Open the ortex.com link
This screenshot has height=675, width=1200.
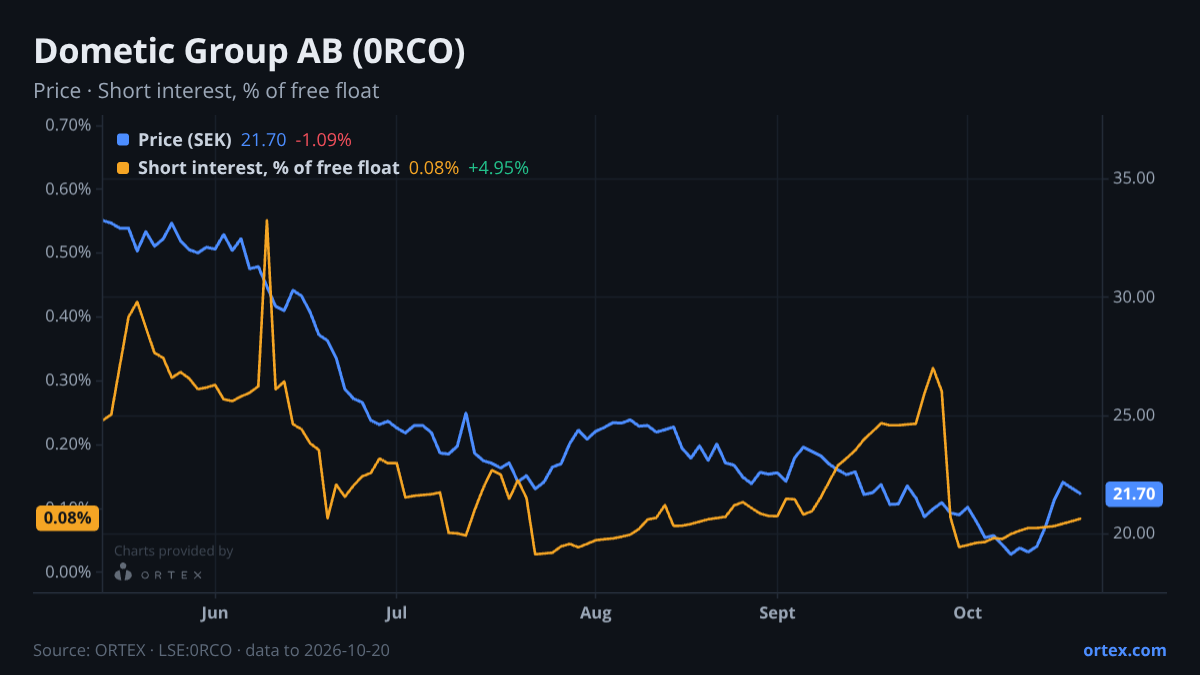[1124, 650]
